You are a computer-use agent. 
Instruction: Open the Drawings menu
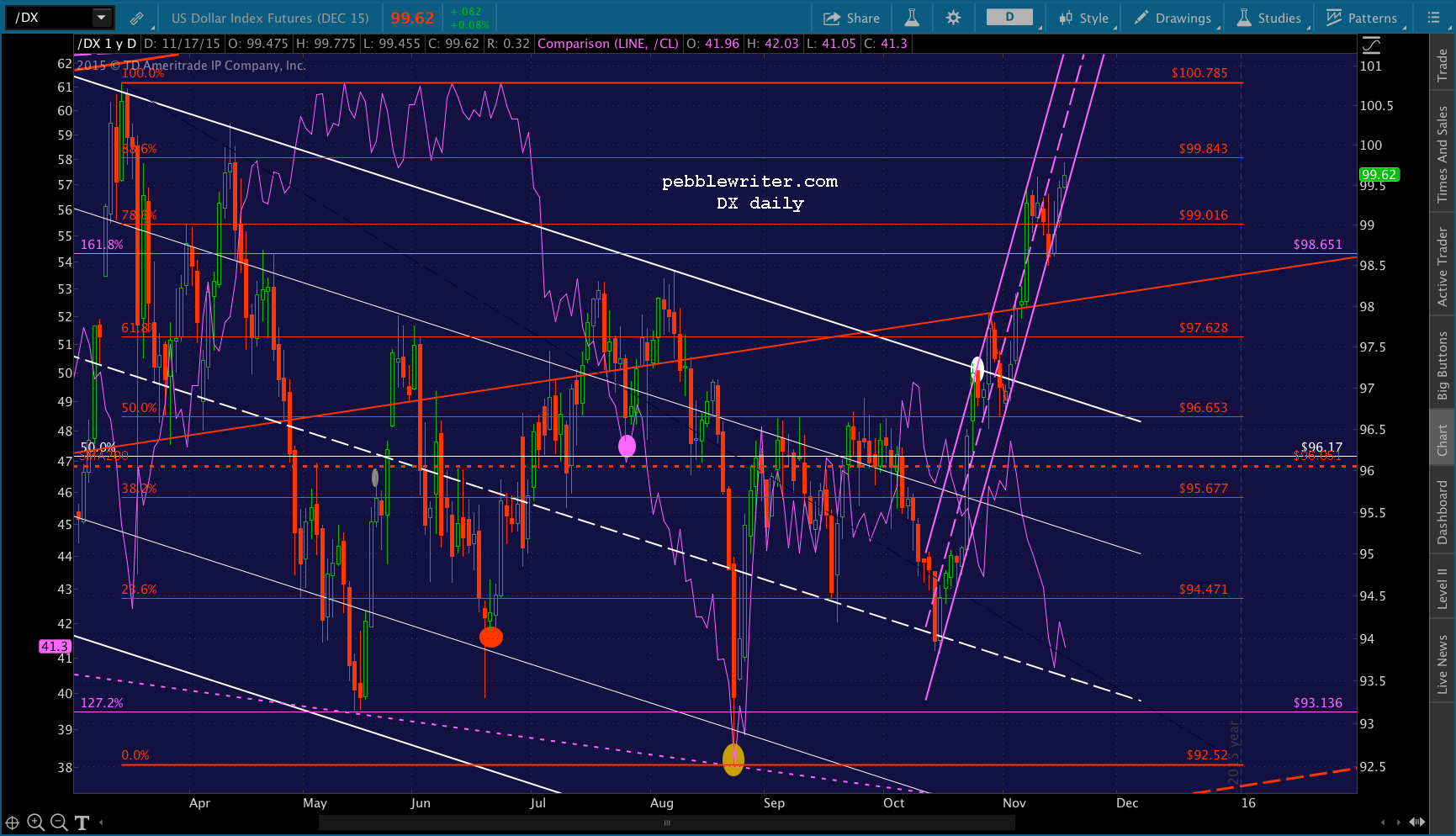coord(1173,18)
